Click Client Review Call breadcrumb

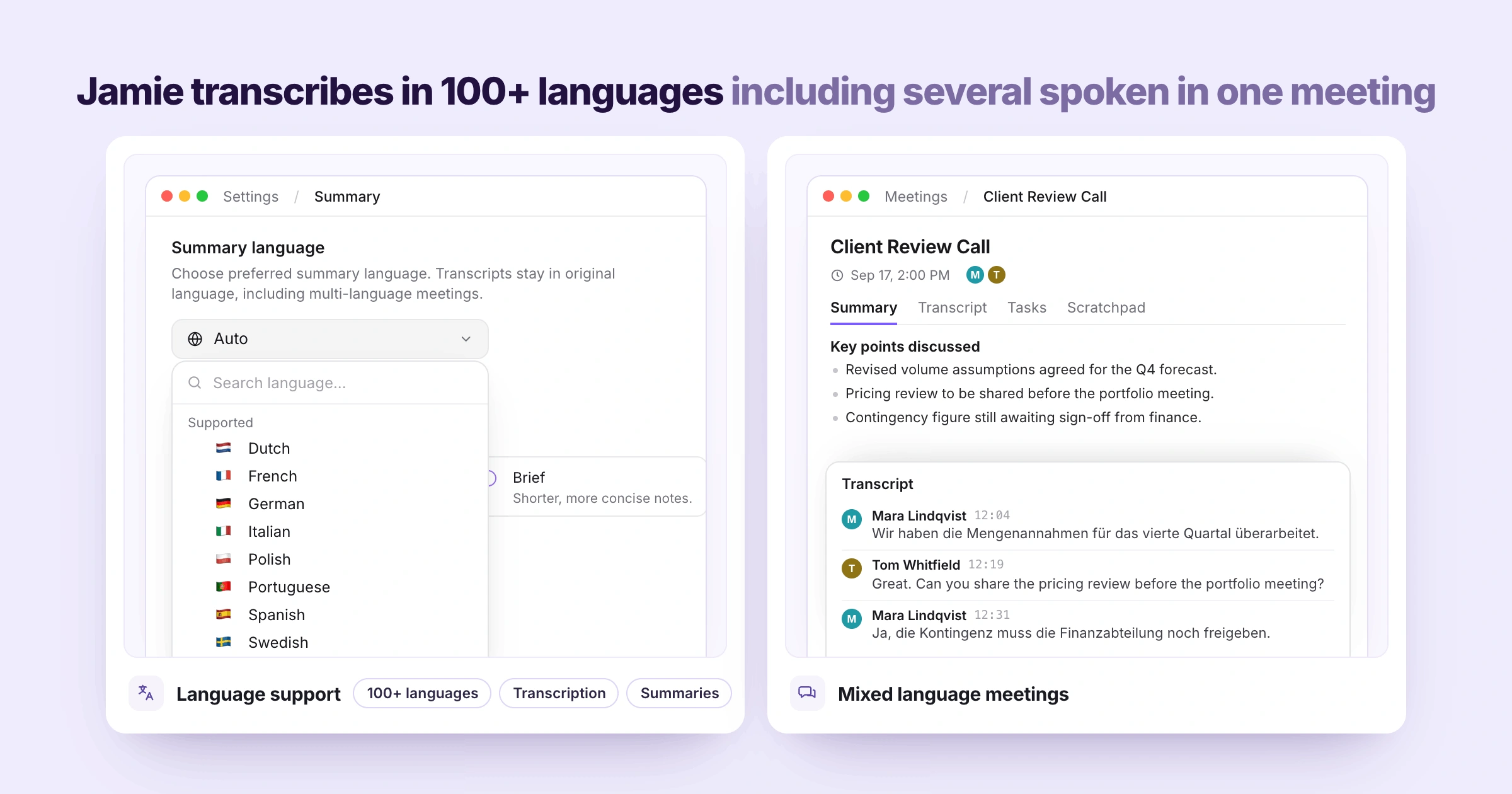pos(1045,197)
